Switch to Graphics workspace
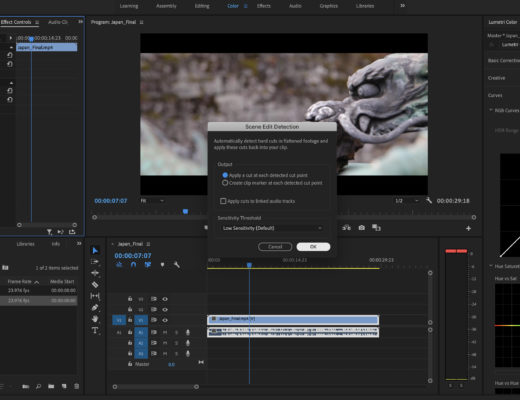 click(x=329, y=6)
